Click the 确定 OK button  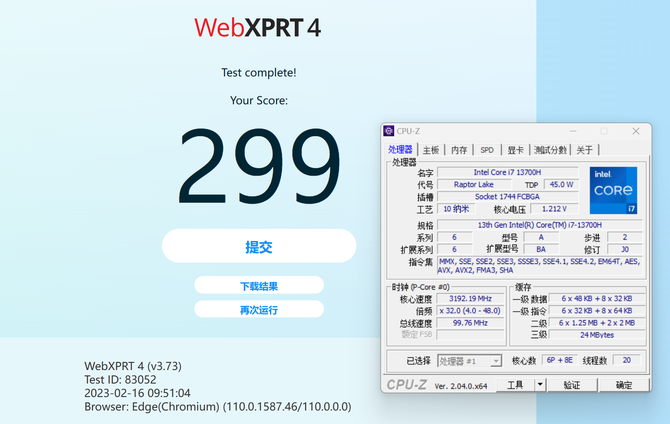pos(623,385)
